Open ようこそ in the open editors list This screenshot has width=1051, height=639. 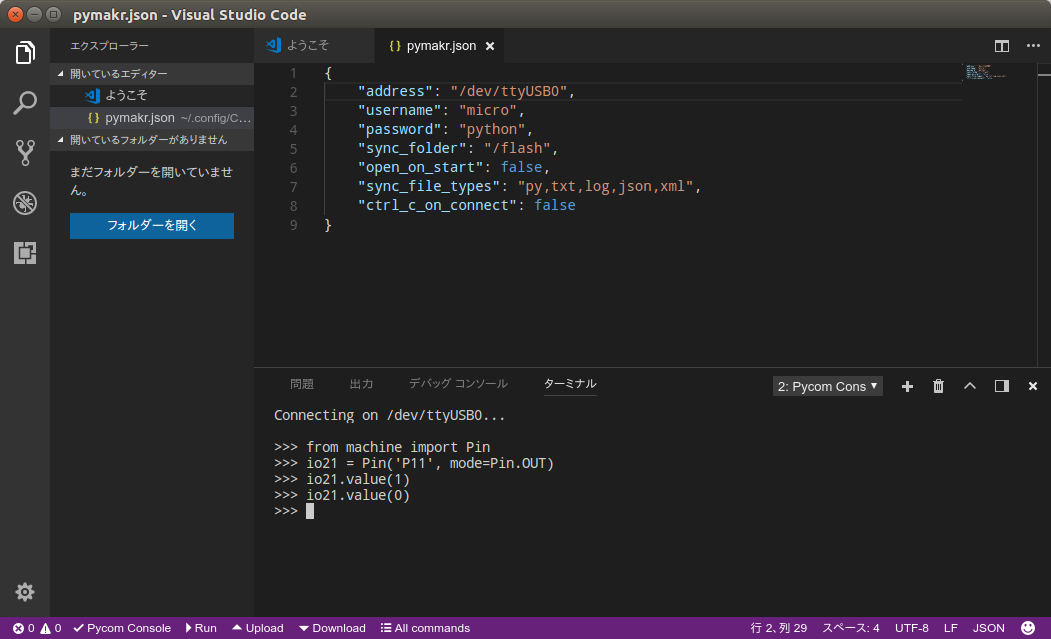[x=152, y=95]
